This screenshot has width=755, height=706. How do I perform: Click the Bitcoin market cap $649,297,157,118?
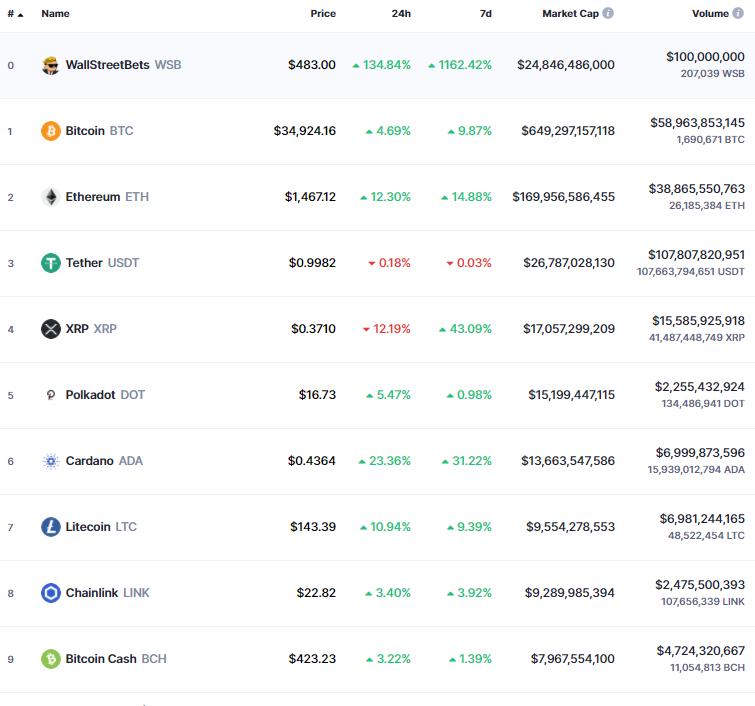(x=568, y=131)
